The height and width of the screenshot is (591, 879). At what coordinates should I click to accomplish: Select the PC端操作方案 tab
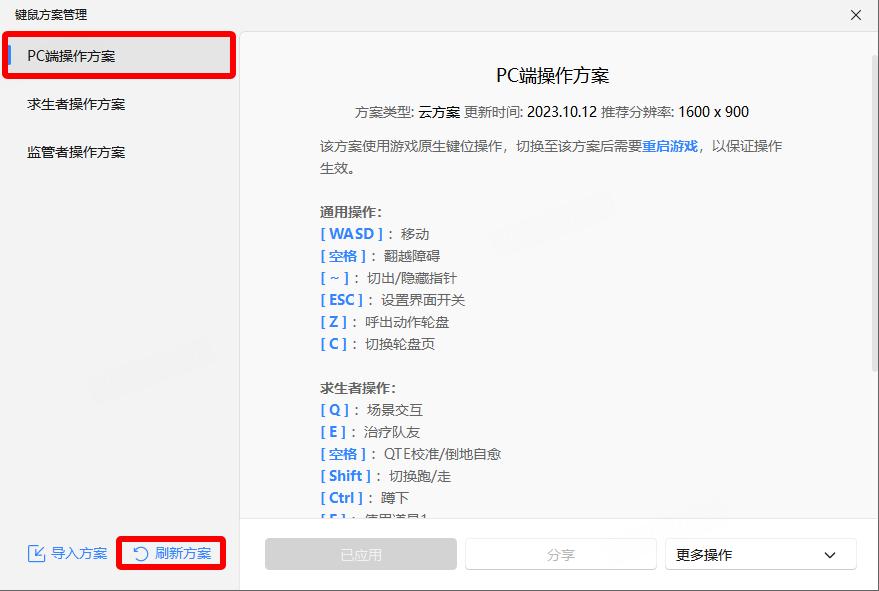tap(119, 56)
